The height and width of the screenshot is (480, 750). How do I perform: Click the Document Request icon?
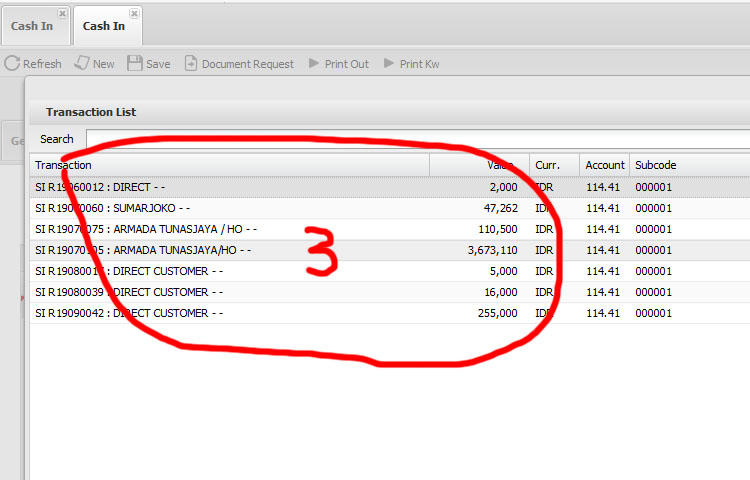[x=191, y=64]
